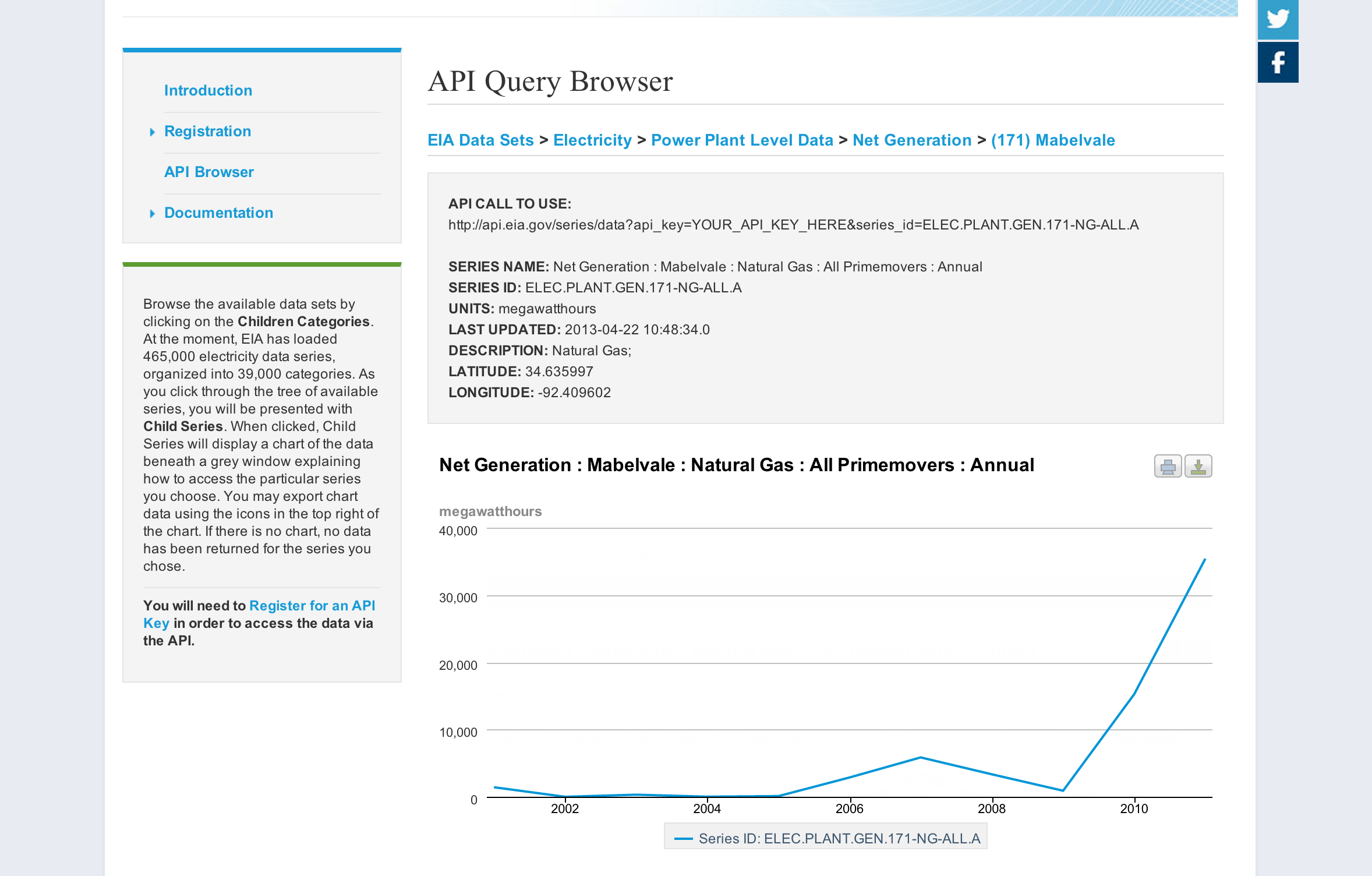This screenshot has height=876, width=1372.
Task: Click the API Query Browser heading
Action: (x=550, y=81)
